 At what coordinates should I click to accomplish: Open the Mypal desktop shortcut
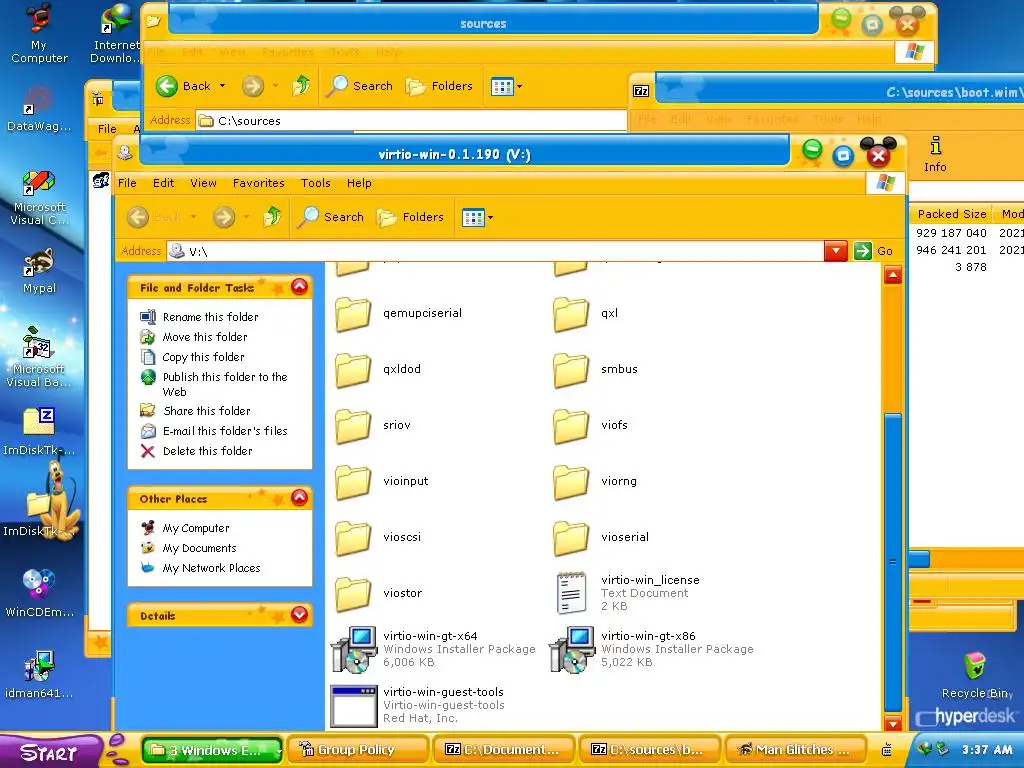(x=39, y=271)
